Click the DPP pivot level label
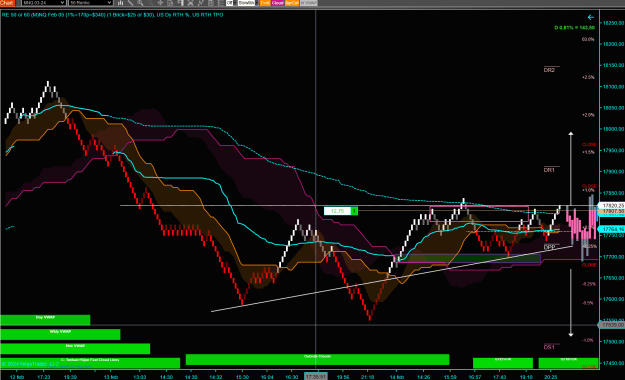Viewport: 625px width, 380px height. 549,247
